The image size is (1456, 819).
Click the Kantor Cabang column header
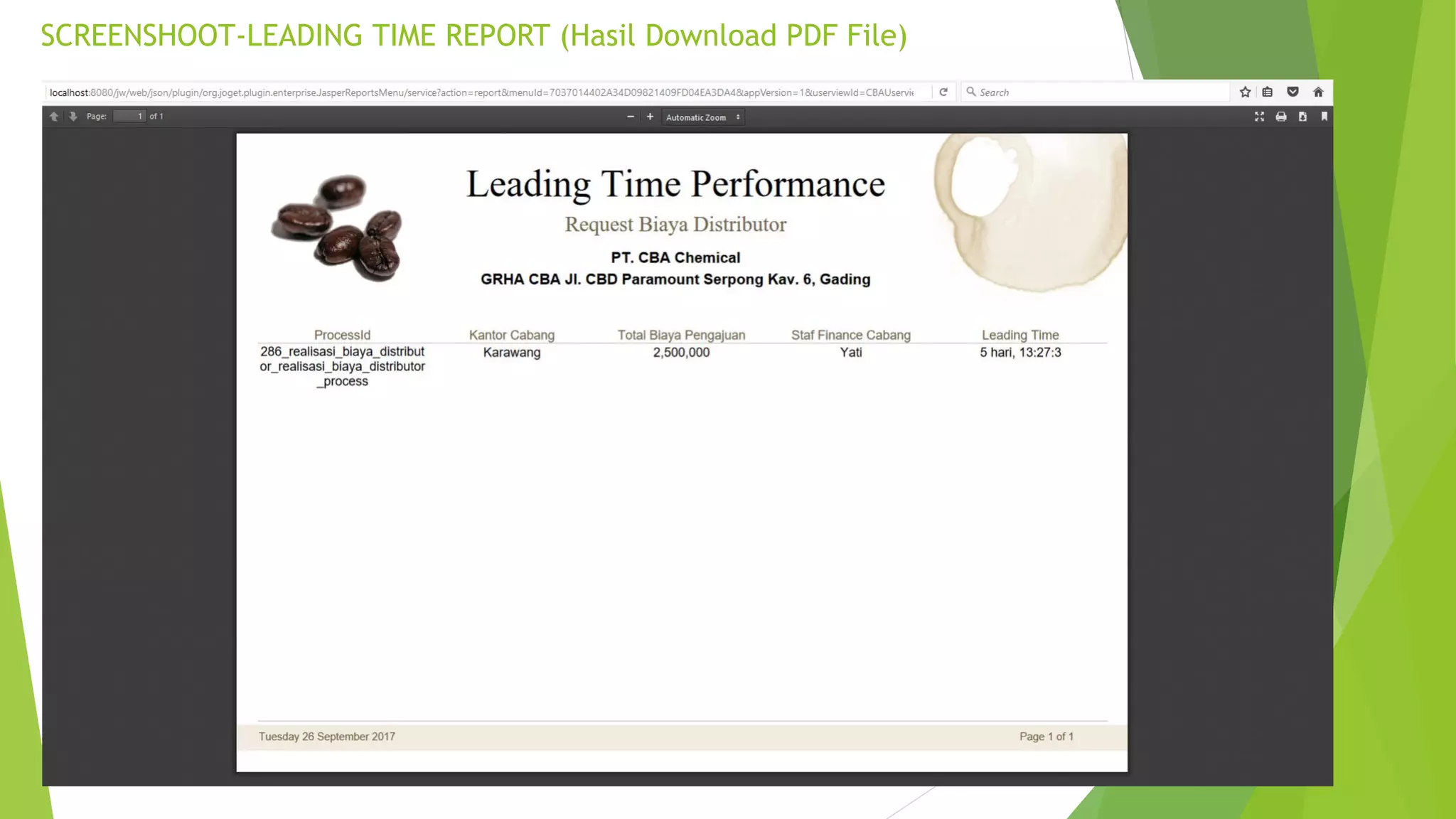(x=512, y=335)
